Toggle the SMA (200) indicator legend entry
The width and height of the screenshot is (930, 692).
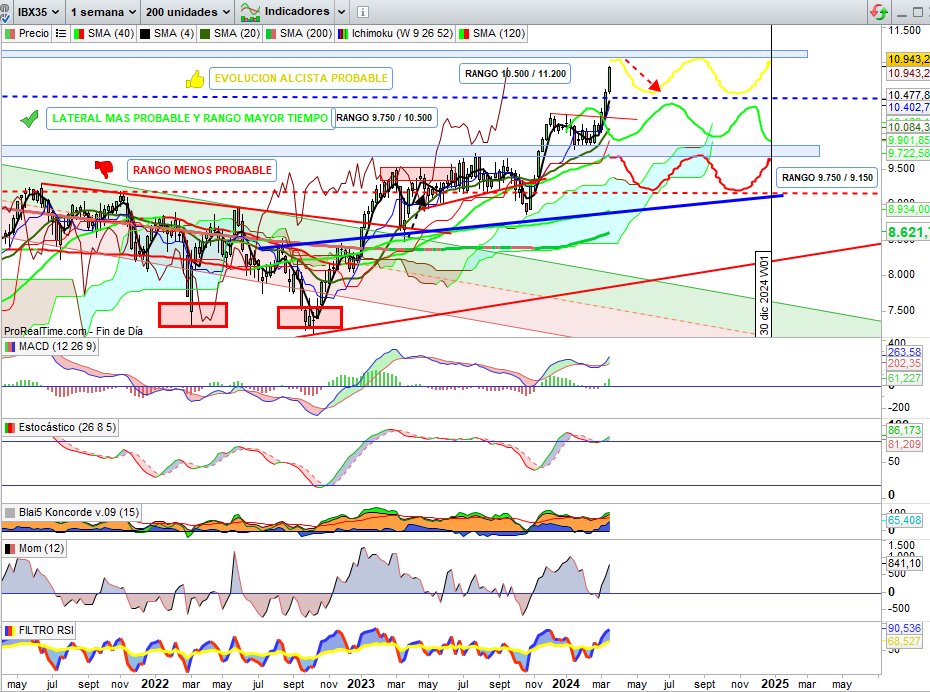pos(303,33)
